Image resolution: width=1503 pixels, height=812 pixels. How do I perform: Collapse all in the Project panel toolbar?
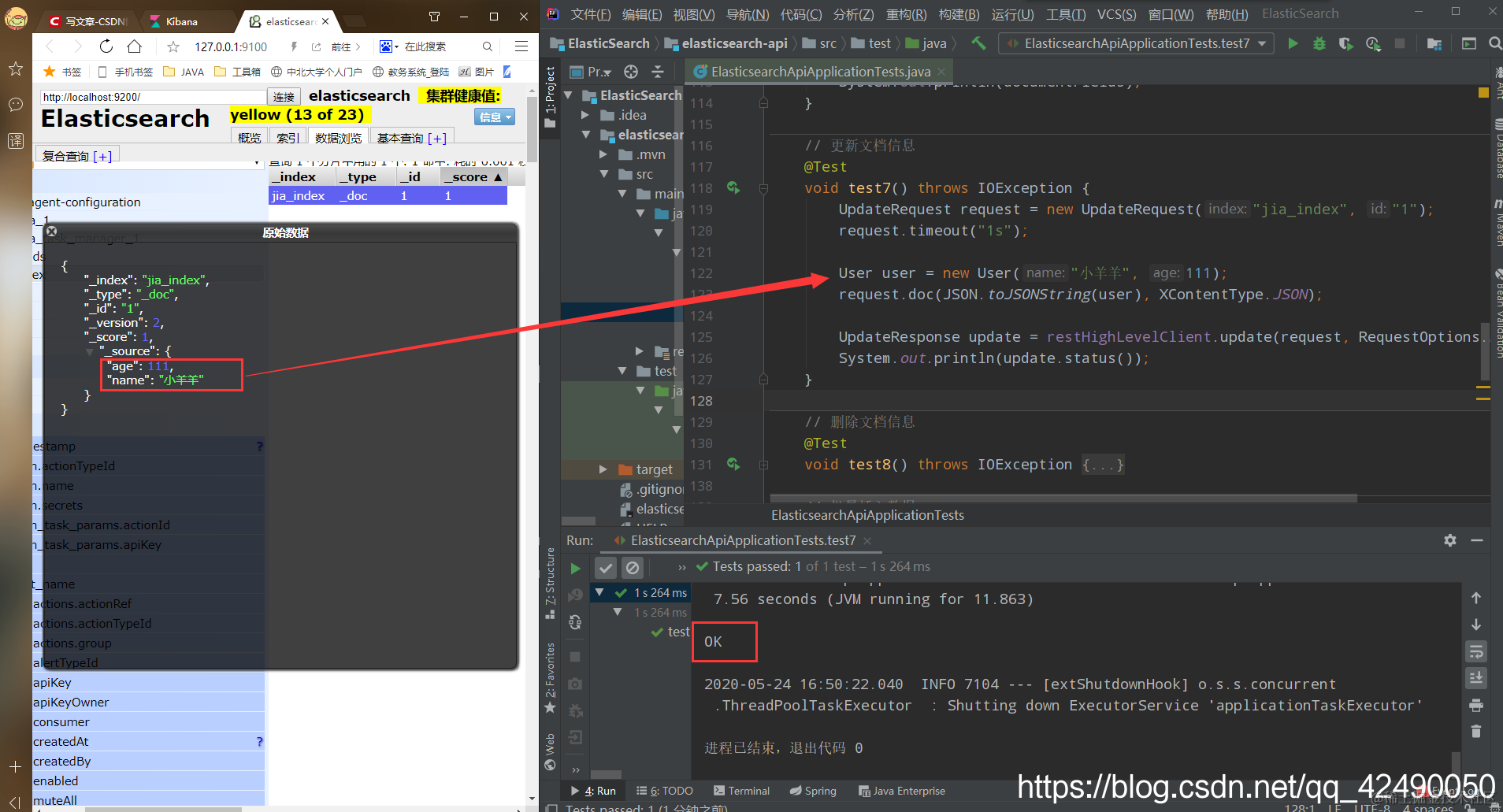(x=658, y=72)
